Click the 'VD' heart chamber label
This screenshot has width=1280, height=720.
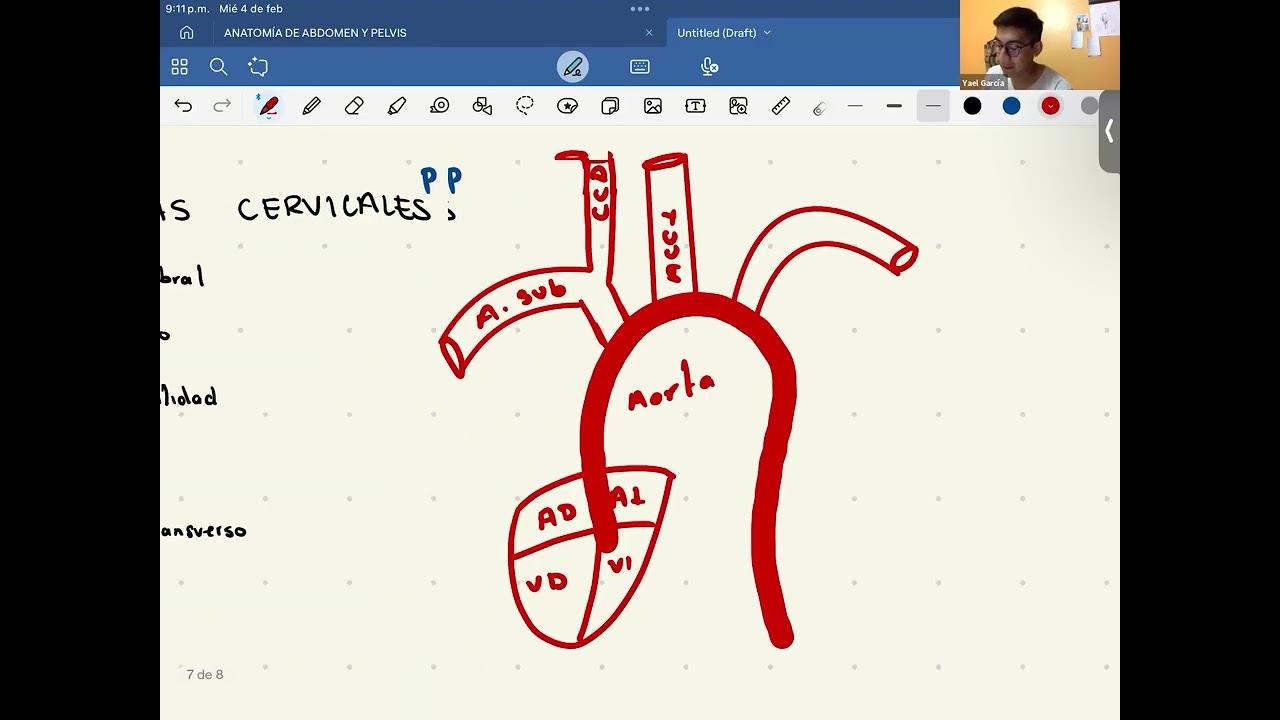point(547,581)
